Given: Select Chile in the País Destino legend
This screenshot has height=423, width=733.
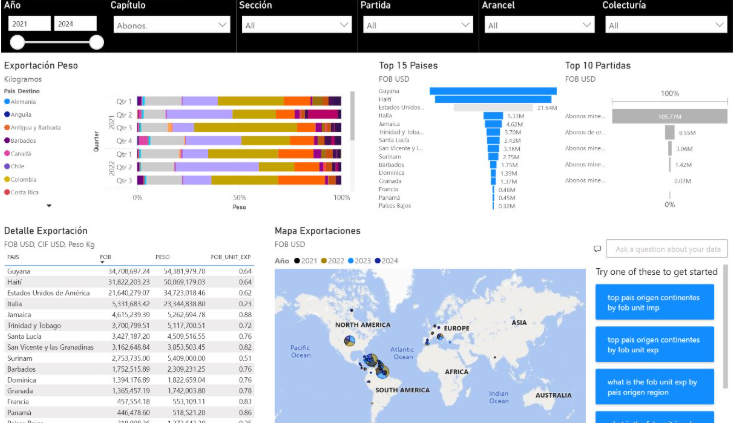Looking at the screenshot, I should [x=14, y=166].
